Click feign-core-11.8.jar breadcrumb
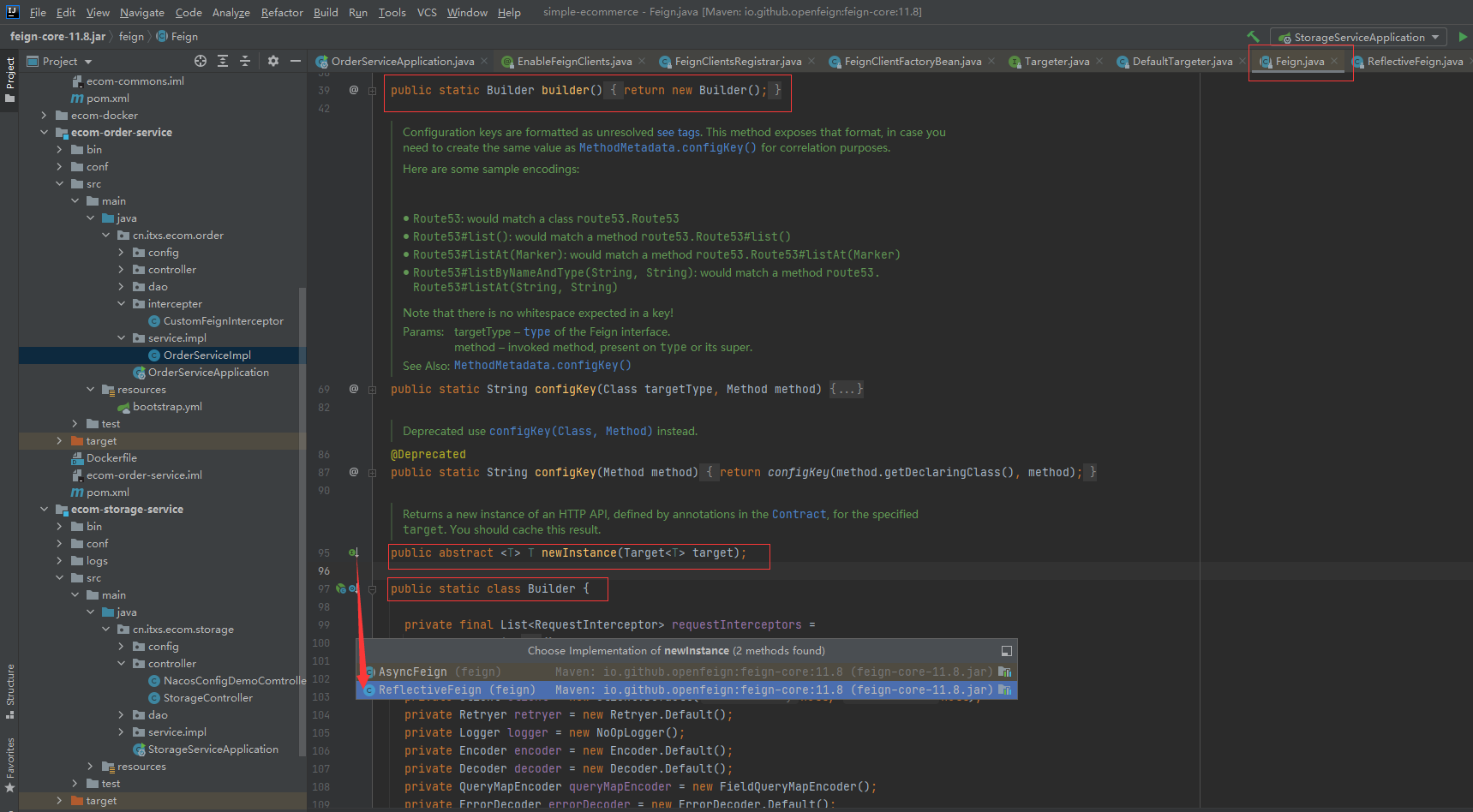This screenshot has width=1473, height=812. 57,37
